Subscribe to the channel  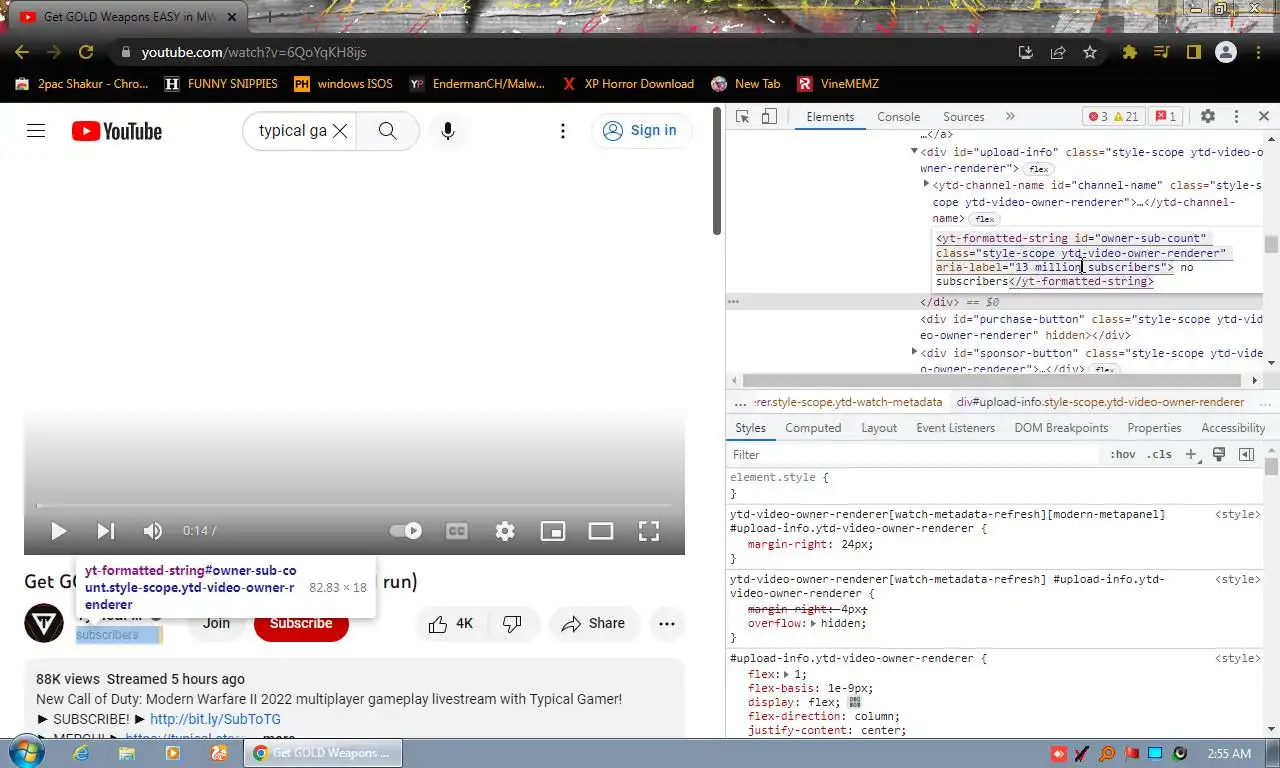coord(301,623)
